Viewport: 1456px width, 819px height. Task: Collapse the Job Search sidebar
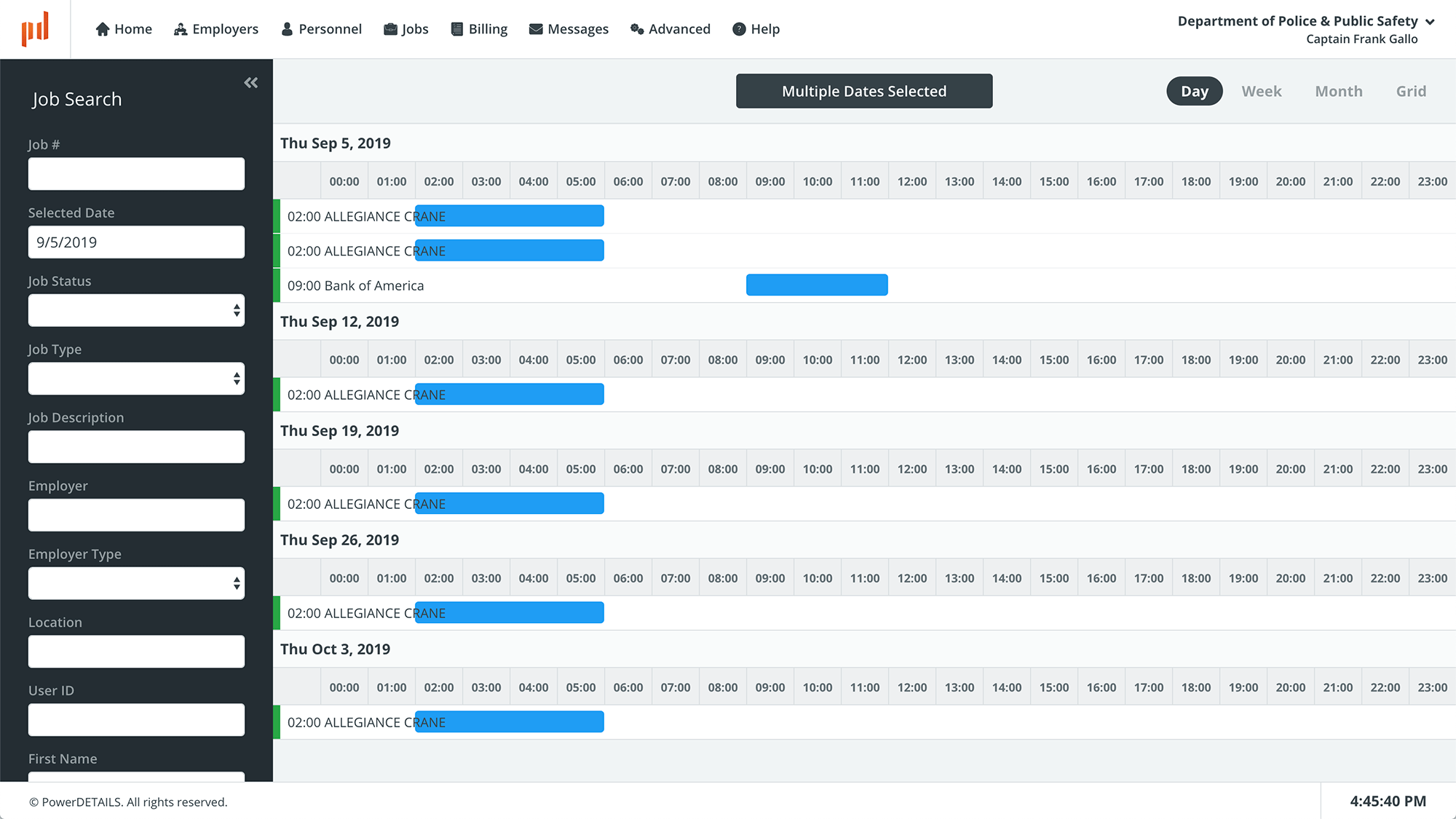coord(250,82)
